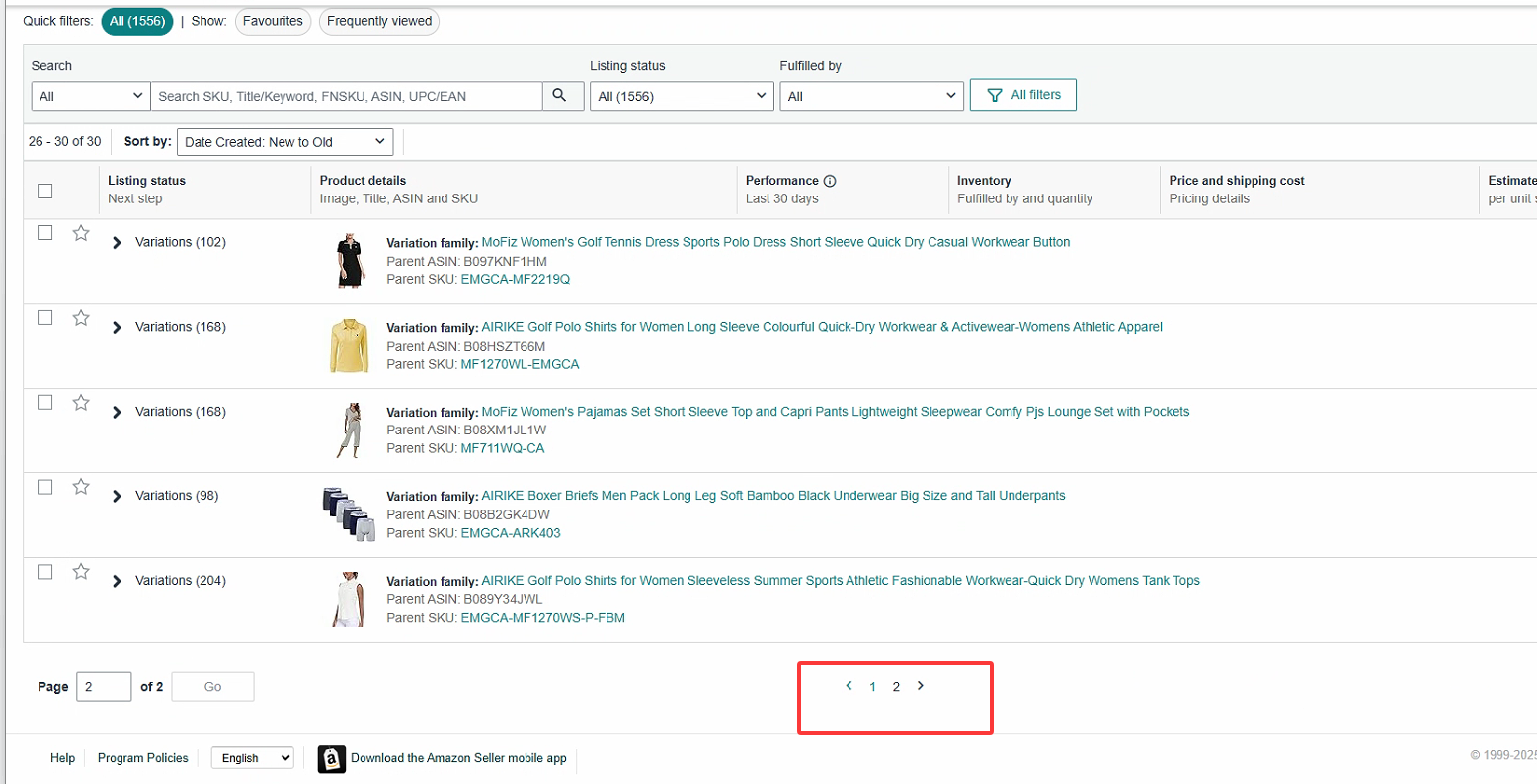Star the AIRIKE Sleeveless Polo listing
The height and width of the screenshot is (784, 1537).
tap(81, 572)
